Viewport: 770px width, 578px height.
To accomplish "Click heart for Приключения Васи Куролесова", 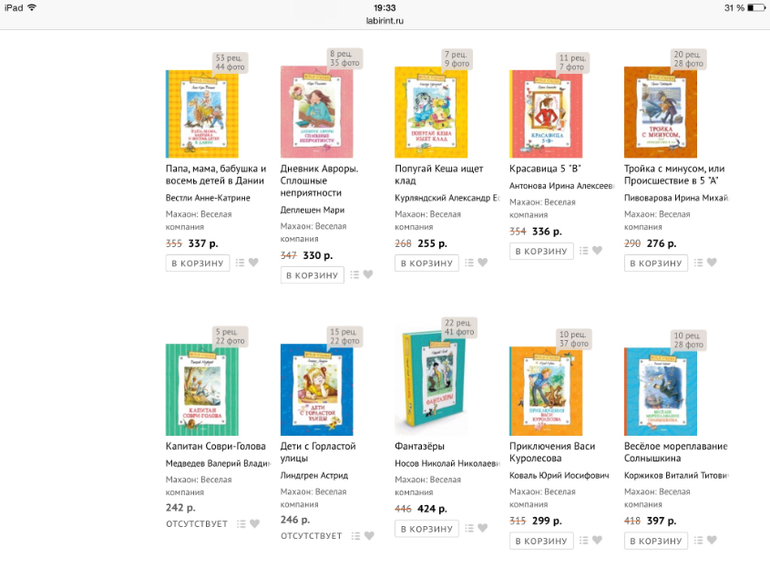I will (x=597, y=540).
